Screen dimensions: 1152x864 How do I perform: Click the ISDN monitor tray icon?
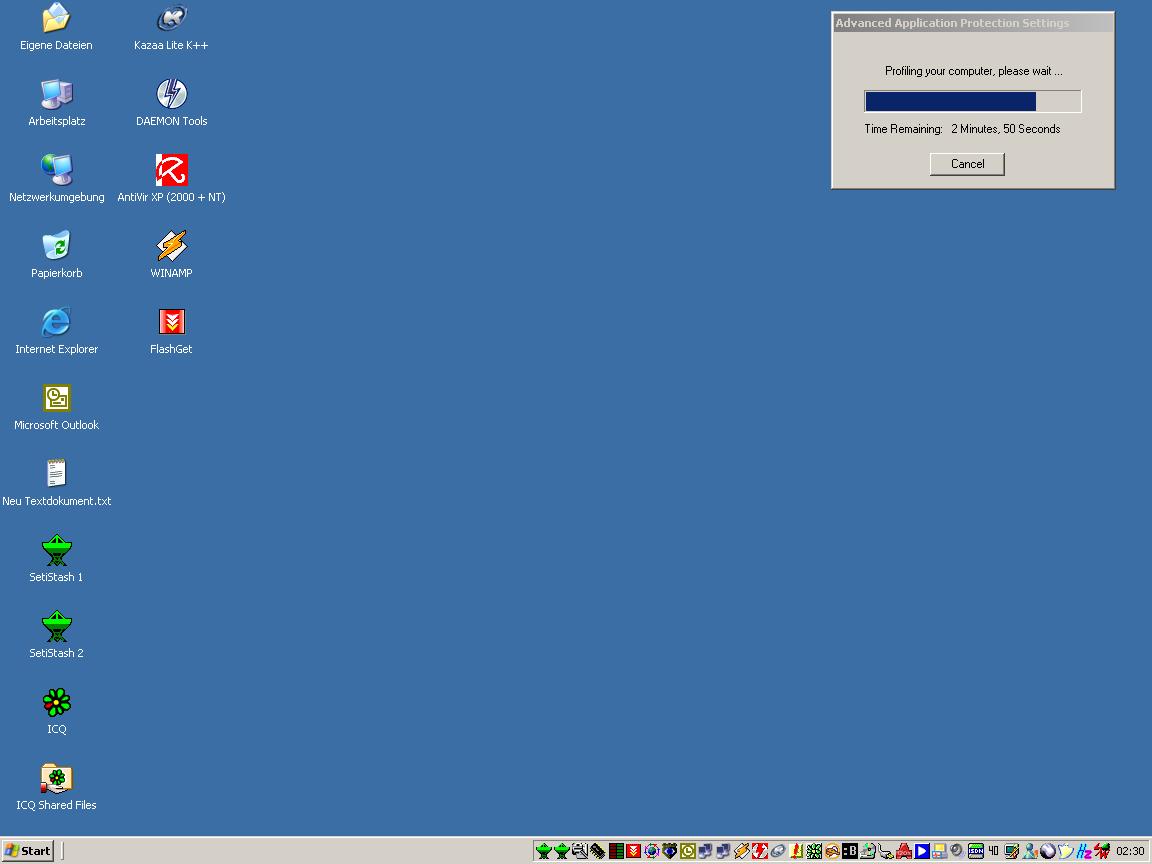coord(976,851)
